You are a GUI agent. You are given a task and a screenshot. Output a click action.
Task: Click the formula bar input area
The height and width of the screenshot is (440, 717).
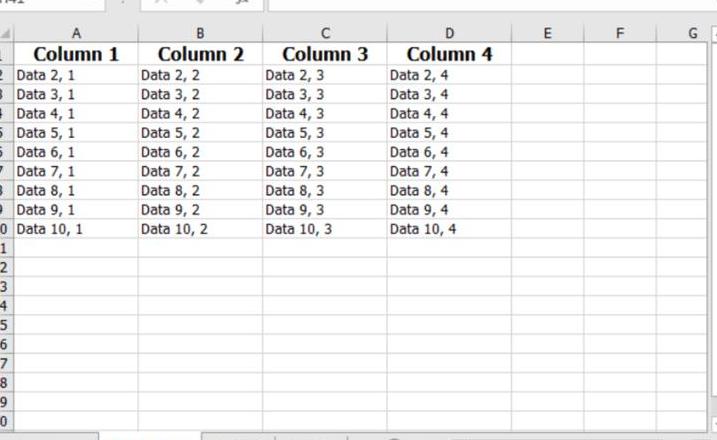pos(492,5)
